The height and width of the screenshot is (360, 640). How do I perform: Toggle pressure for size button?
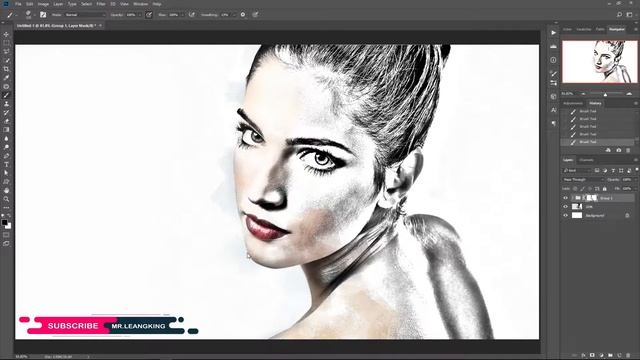[x=255, y=15]
